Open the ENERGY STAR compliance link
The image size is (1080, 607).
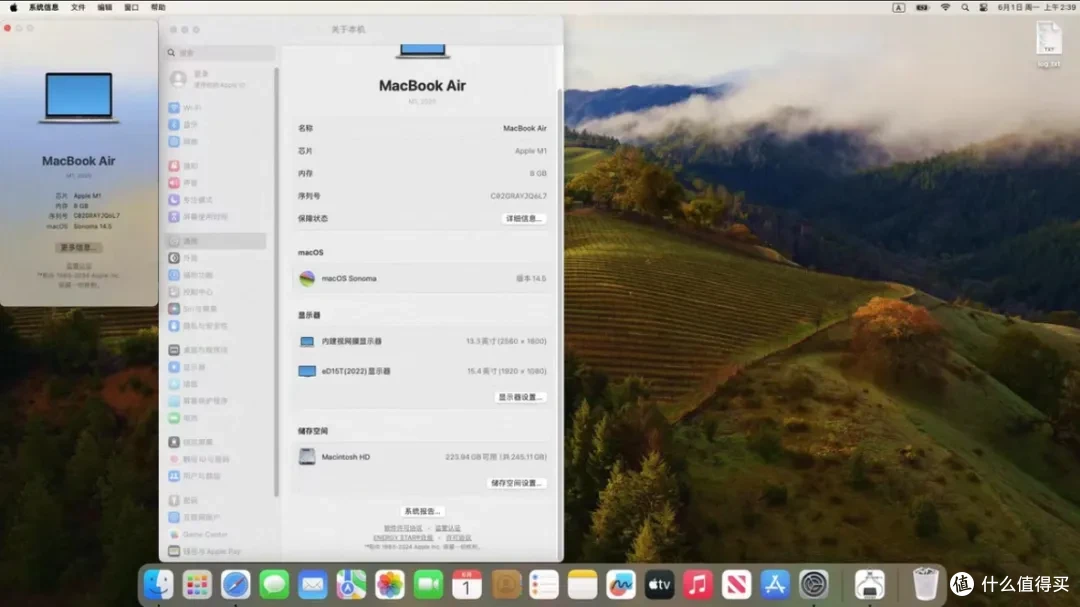(403, 537)
